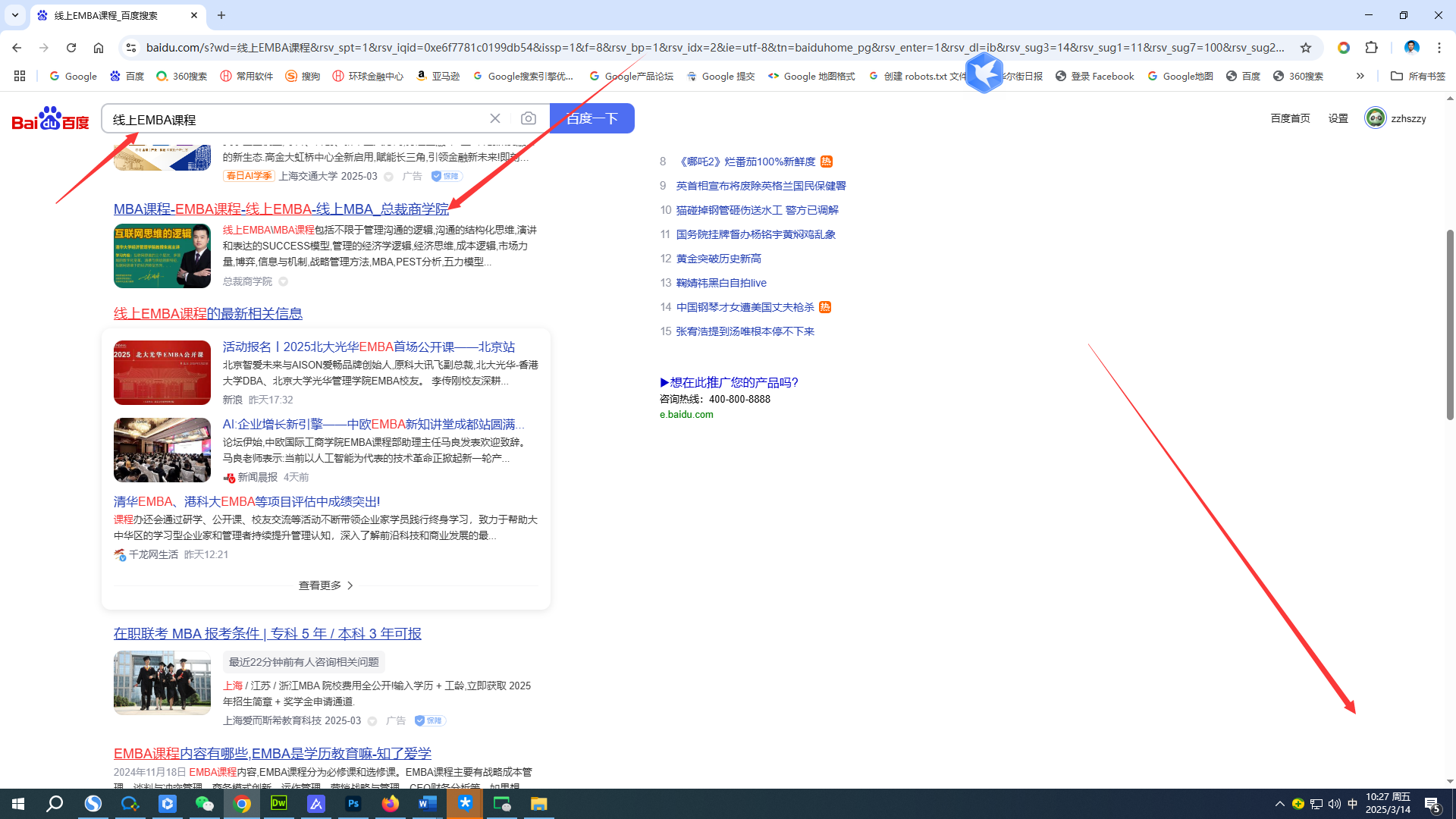The height and width of the screenshot is (819, 1456).
Task: Bookmark this page via the star icon
Action: point(1307,47)
